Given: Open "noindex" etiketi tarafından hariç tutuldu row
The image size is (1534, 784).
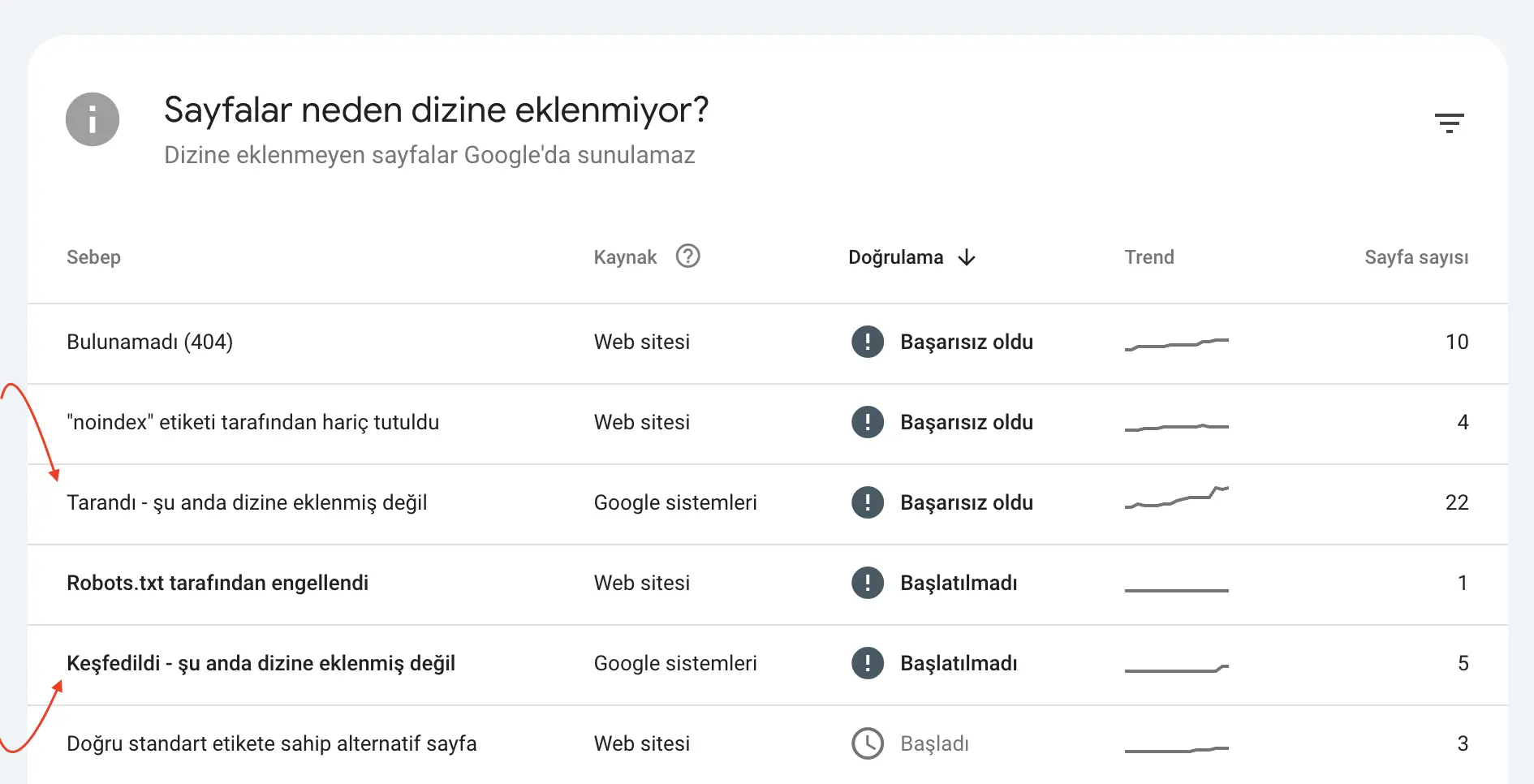Looking at the screenshot, I should tap(768, 424).
